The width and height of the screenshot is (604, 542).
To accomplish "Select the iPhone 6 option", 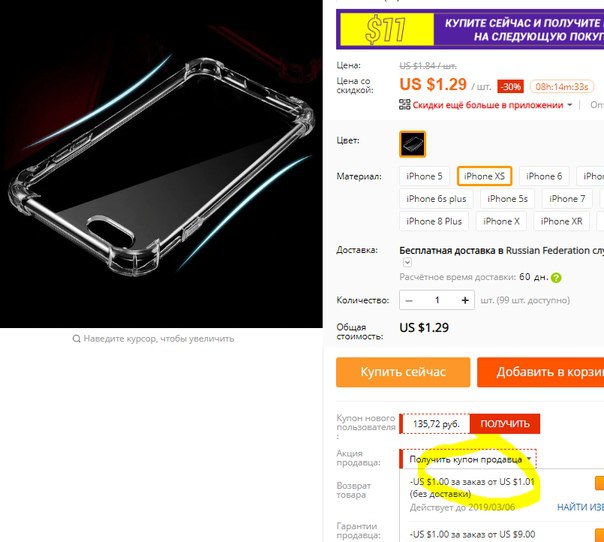I will point(544,176).
